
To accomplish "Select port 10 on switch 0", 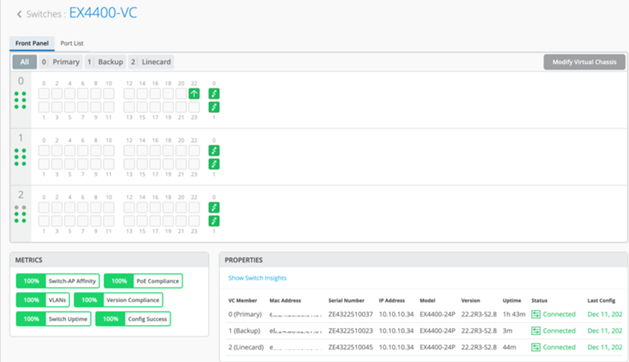I will (x=109, y=94).
